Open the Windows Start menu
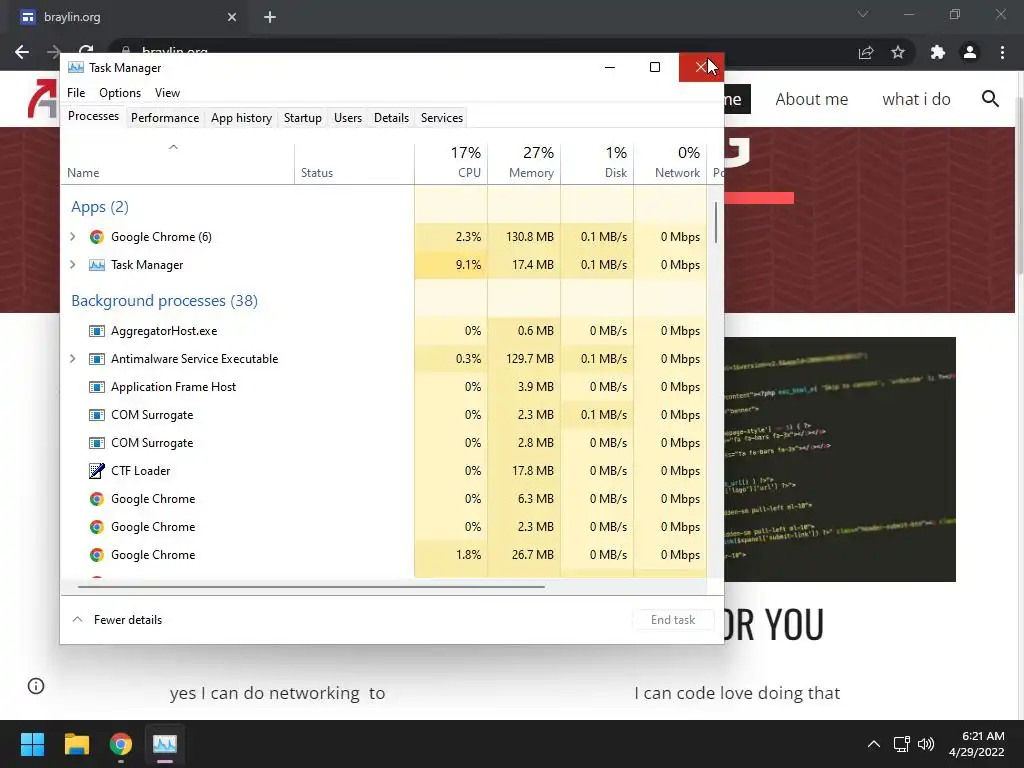Viewport: 1024px width, 768px height. click(32, 744)
